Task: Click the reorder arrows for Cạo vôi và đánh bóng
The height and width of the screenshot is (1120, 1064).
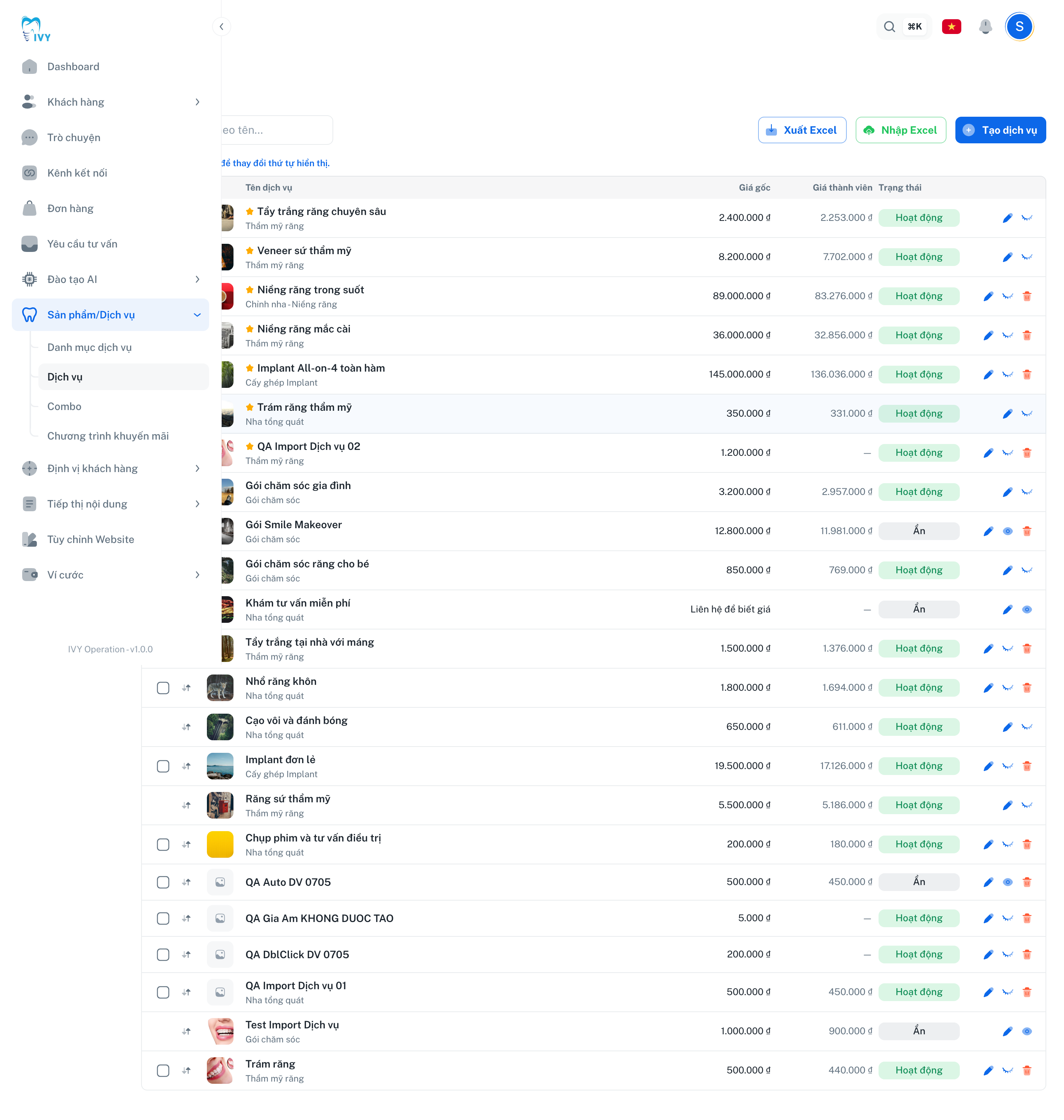Action: (x=186, y=727)
